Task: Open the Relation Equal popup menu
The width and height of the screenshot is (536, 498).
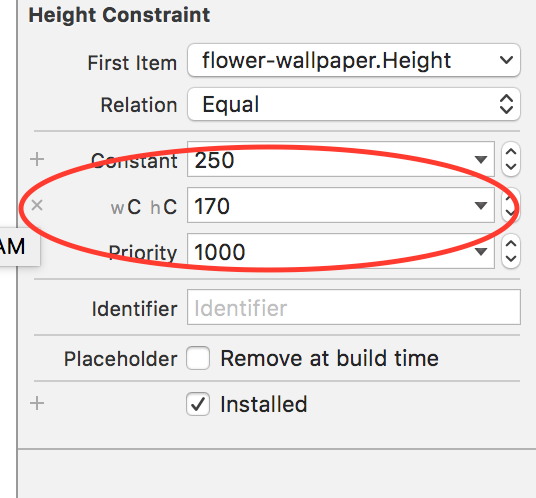Action: tap(354, 104)
